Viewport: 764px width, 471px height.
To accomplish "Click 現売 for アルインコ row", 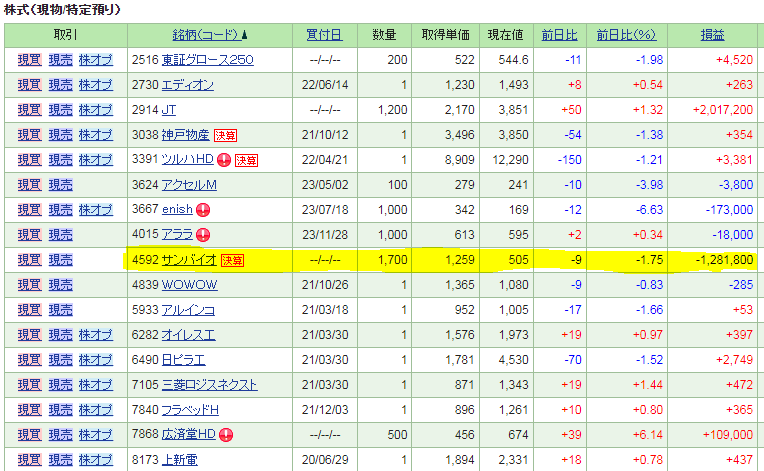I will (x=60, y=310).
